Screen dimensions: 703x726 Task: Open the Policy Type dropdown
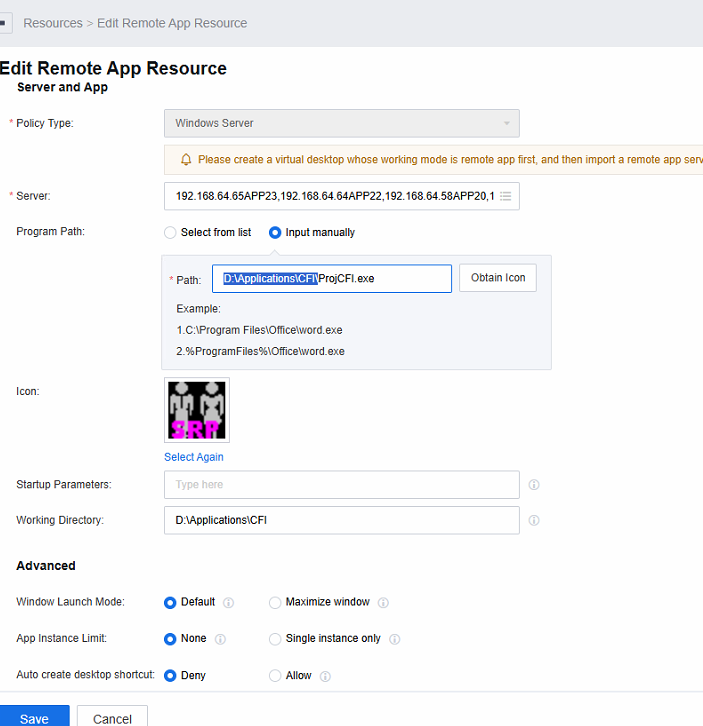341,123
